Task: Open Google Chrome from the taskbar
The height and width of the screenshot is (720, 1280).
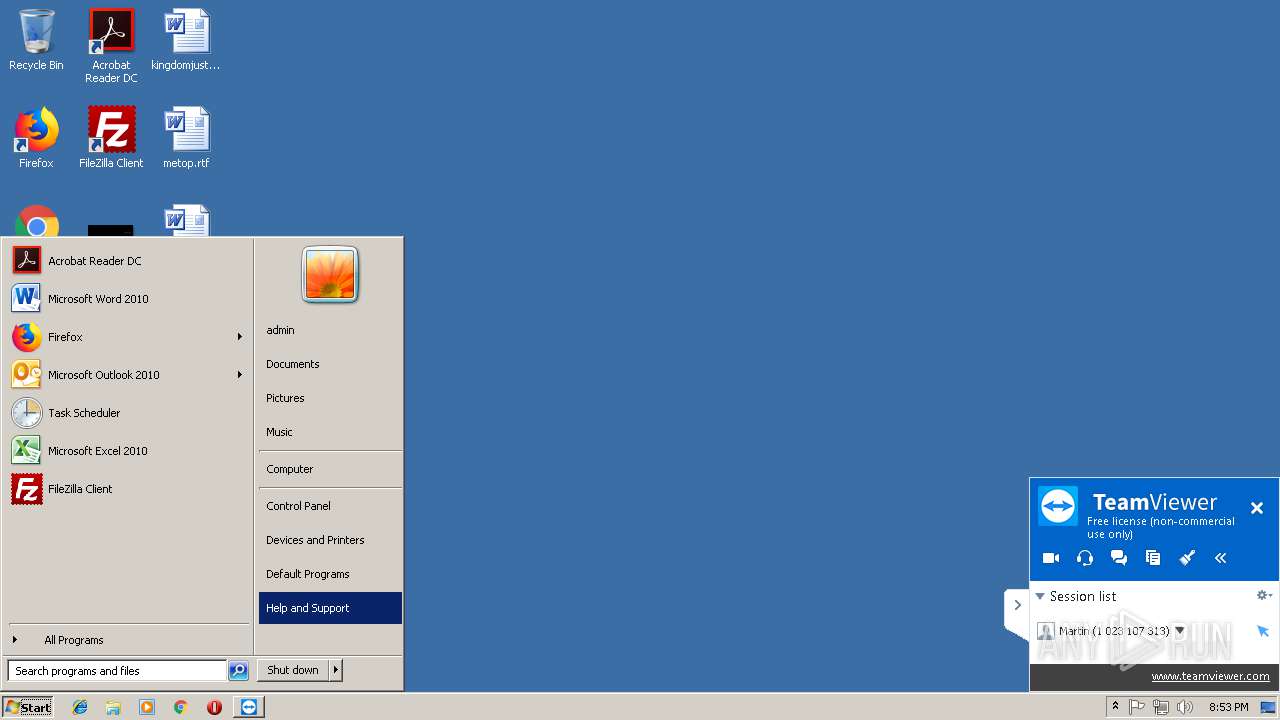Action: (x=180, y=707)
